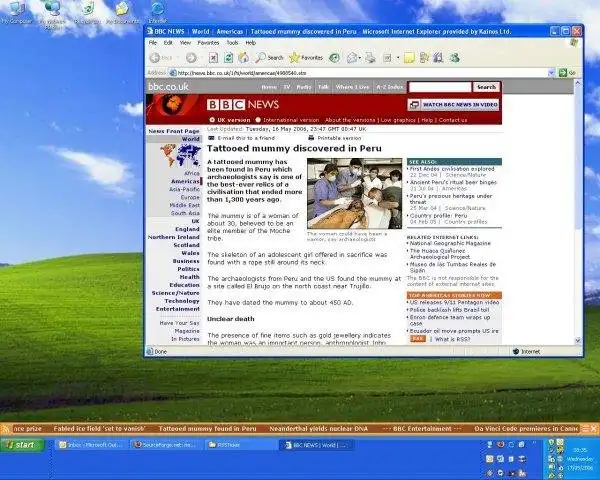The height and width of the screenshot is (480, 600).
Task: Click the mummy article photo
Action: tap(355, 193)
